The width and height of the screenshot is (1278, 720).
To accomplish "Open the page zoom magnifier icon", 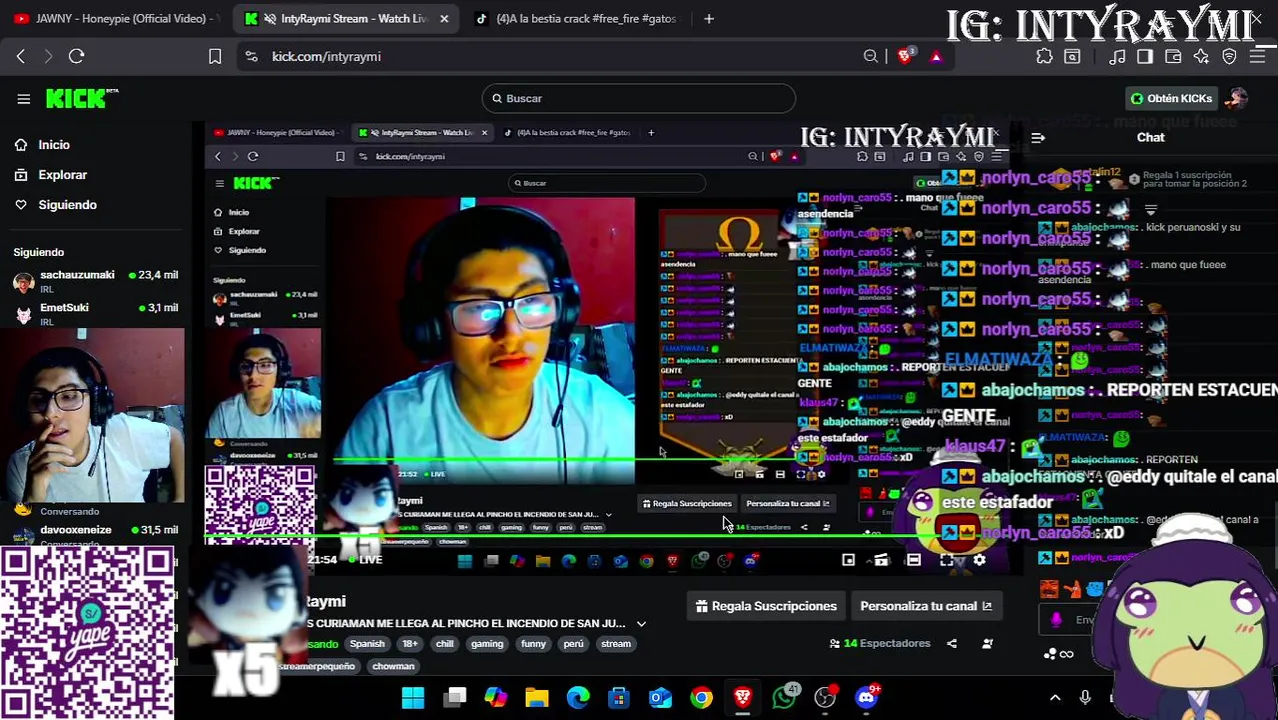I will click(871, 57).
